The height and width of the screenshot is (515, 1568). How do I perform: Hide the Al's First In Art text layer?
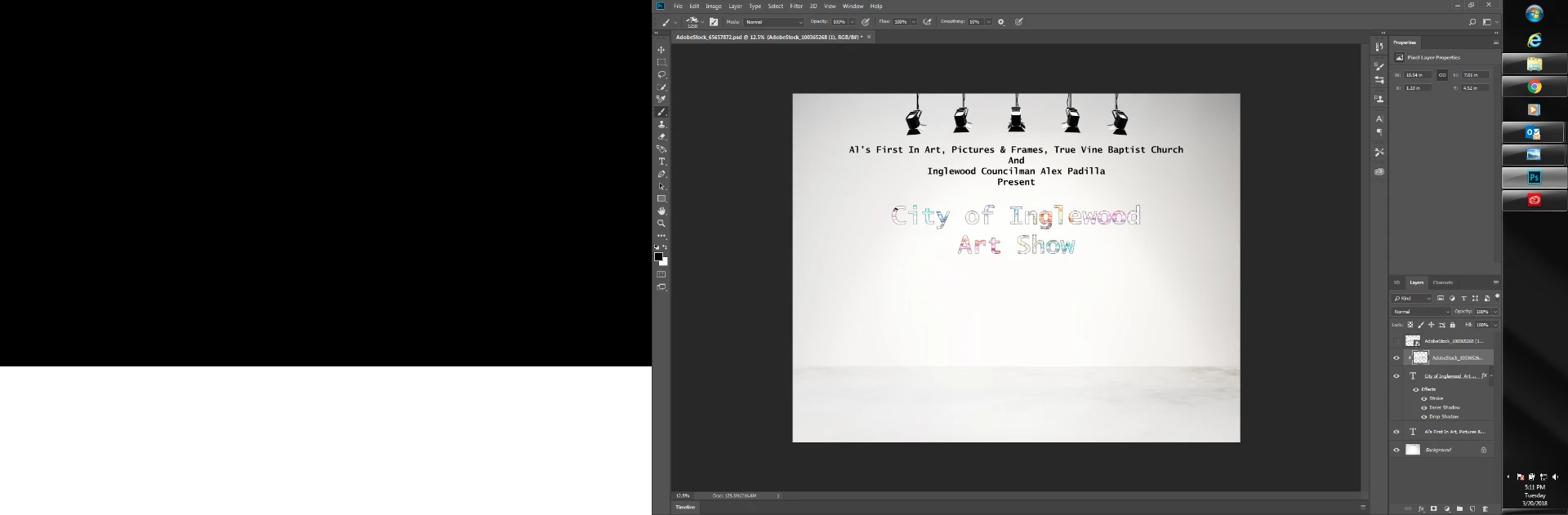pyautogui.click(x=1396, y=432)
